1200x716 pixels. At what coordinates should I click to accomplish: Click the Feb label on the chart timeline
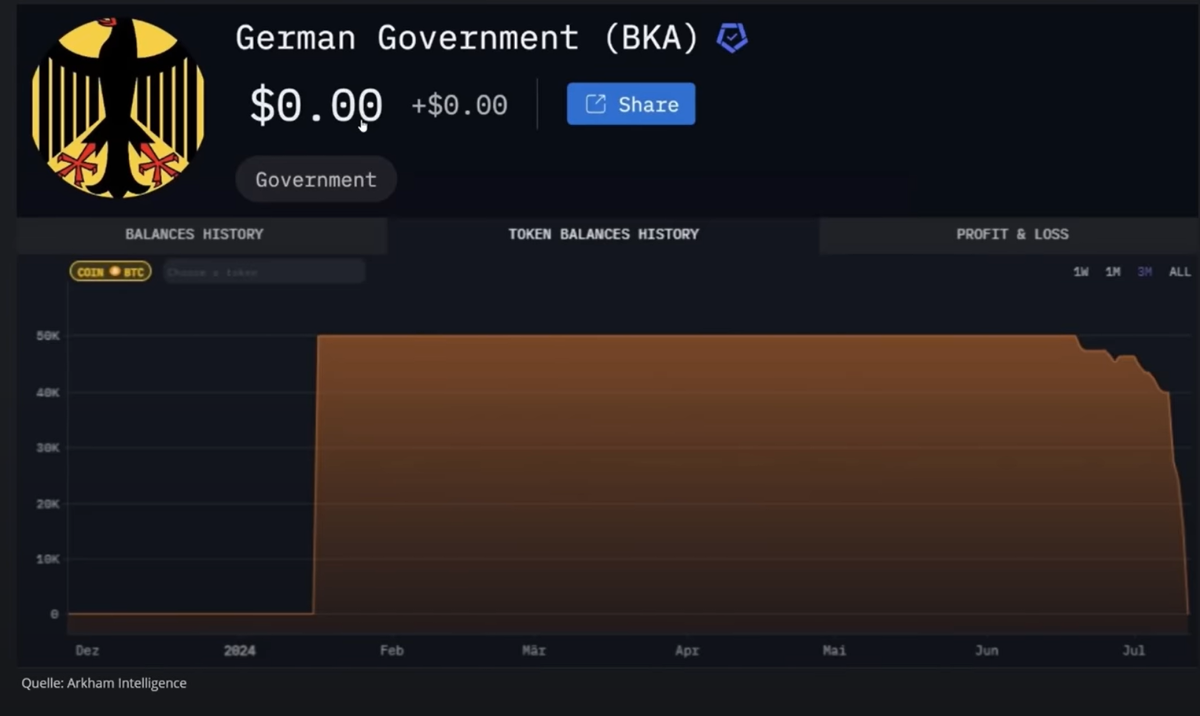pos(391,651)
